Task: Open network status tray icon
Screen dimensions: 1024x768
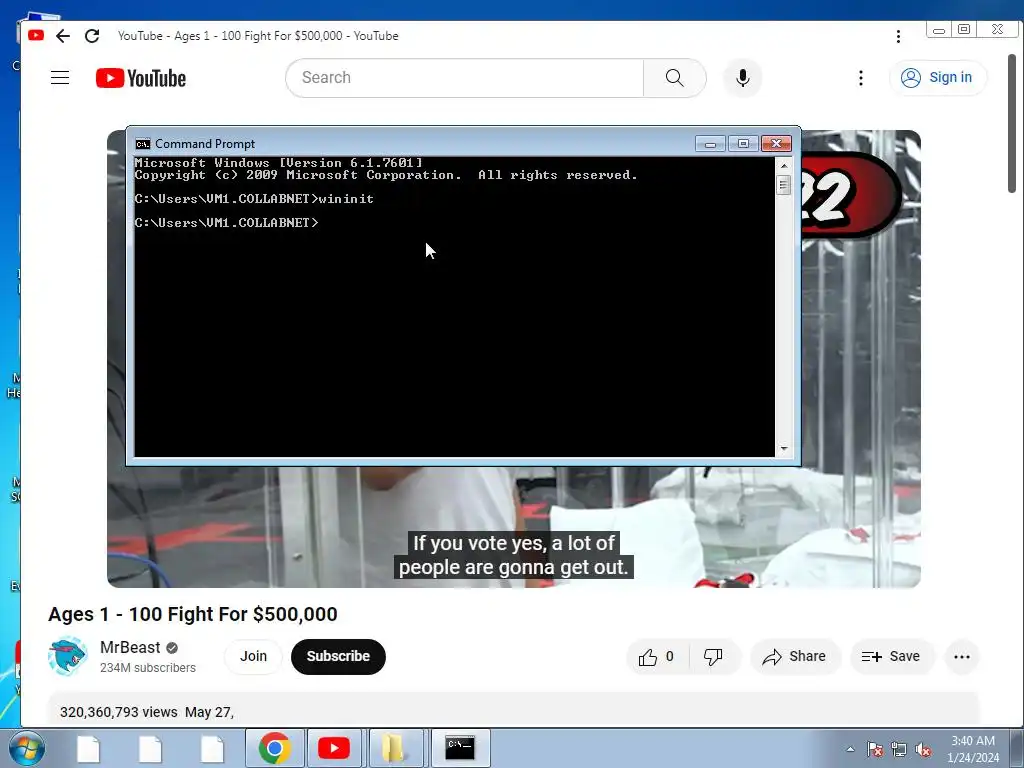Action: 899,750
